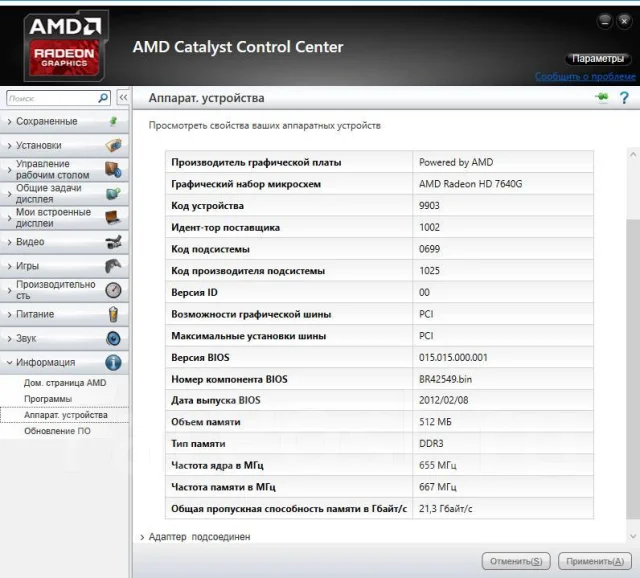Screen dimensions: 640x578
Task: Click the Код устройства 9903 value
Action: pyautogui.click(x=429, y=206)
